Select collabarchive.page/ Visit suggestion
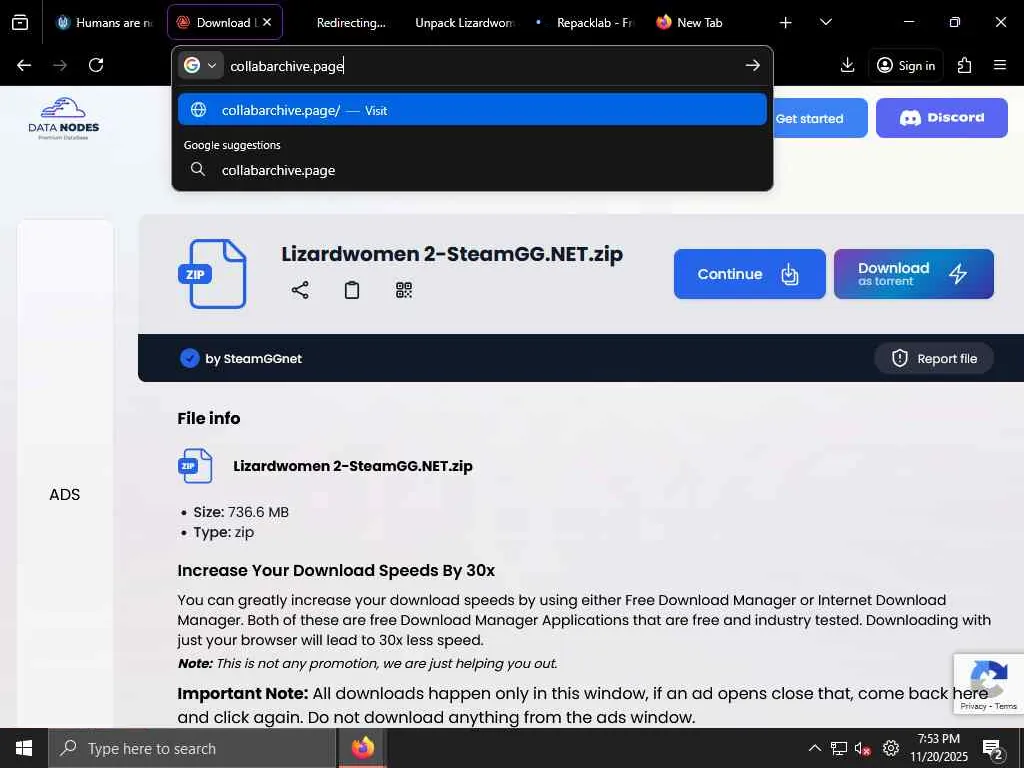 [x=472, y=110]
